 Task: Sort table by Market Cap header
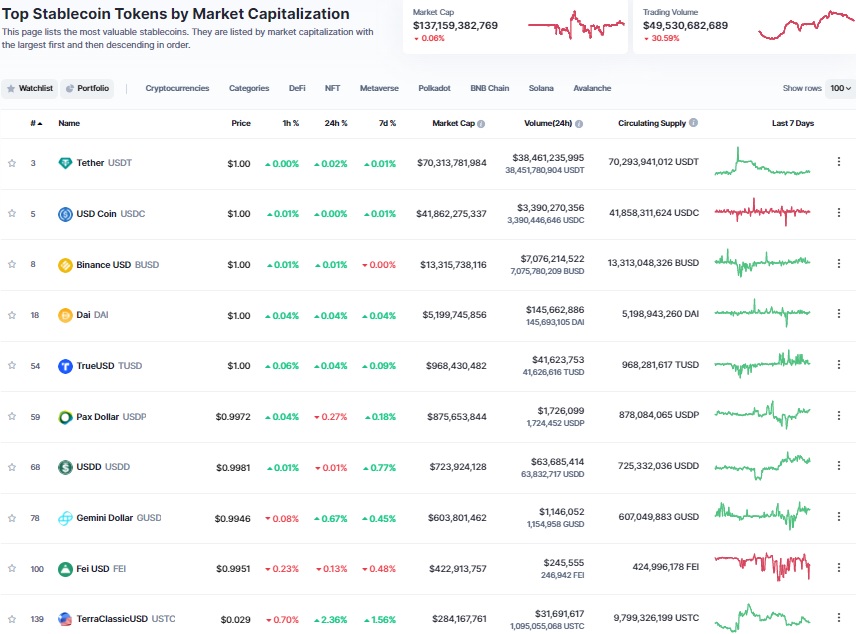tap(453, 123)
